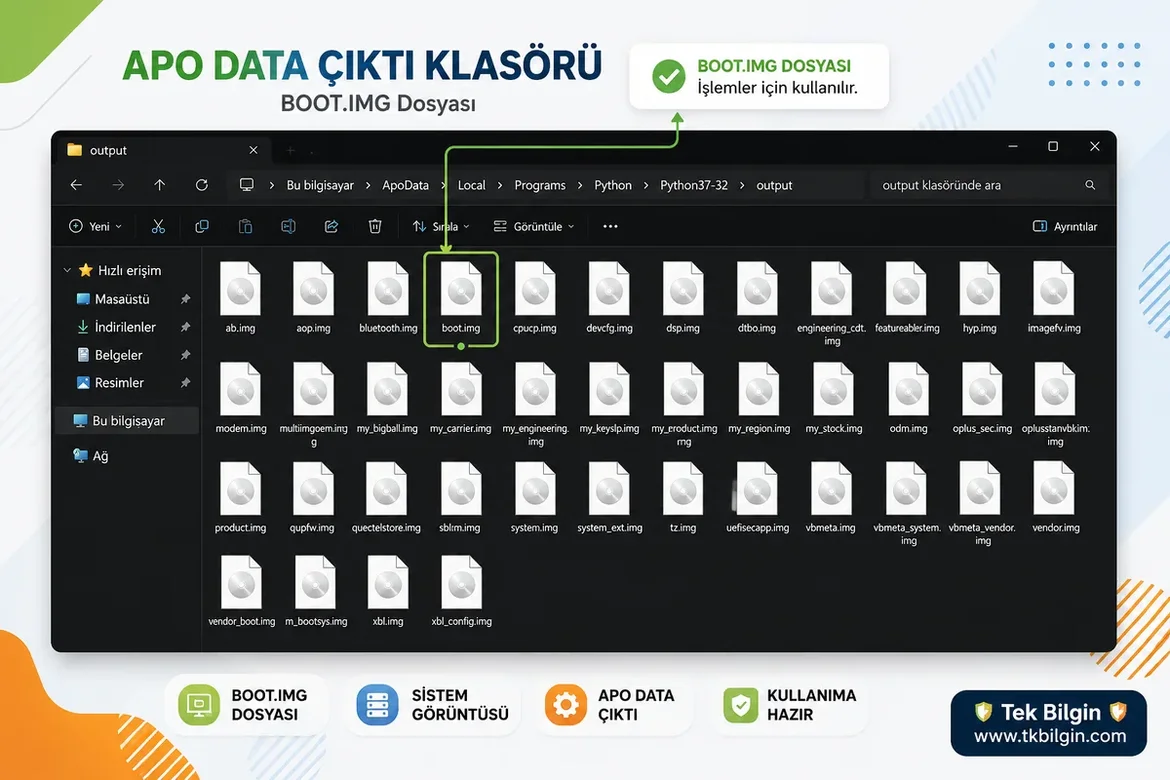Click the Copy icon in toolbar
The height and width of the screenshot is (780, 1170).
tap(201, 226)
